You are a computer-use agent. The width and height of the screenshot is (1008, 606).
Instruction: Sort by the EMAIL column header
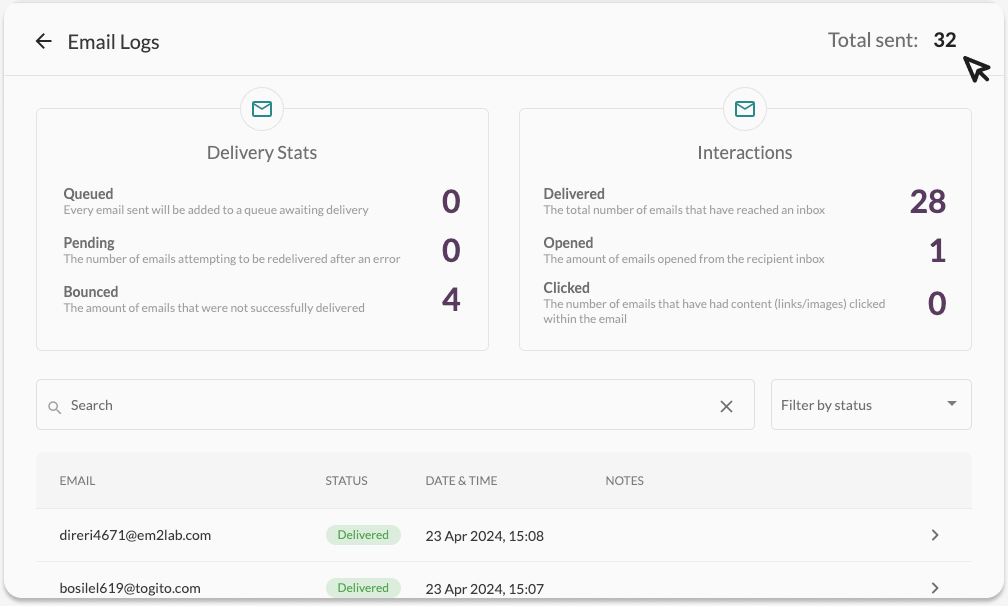click(x=78, y=481)
